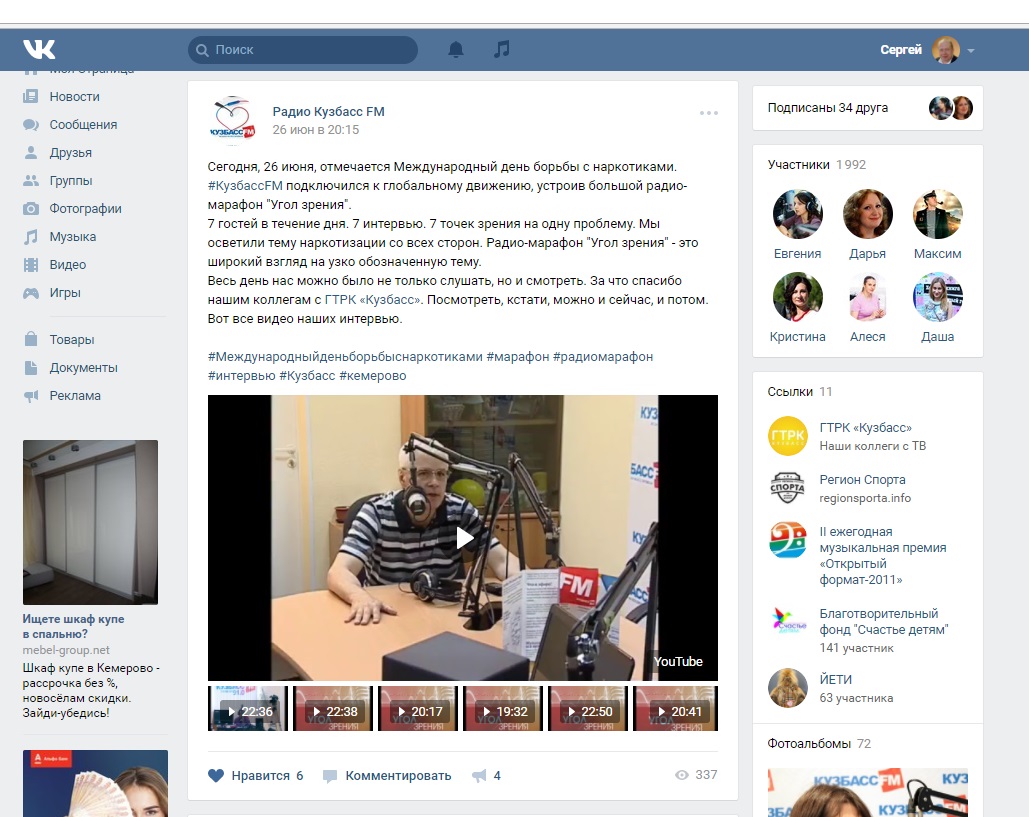Open Сергей profile avatar in header
Image resolution: width=1029 pixels, height=817 pixels.
[946, 50]
